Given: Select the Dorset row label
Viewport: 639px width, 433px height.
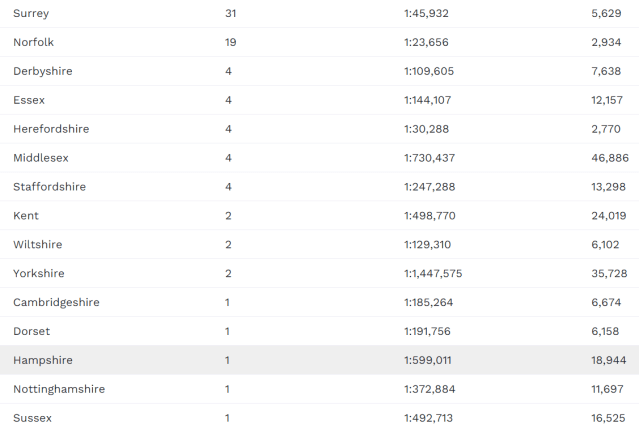Looking at the screenshot, I should click(x=32, y=332).
